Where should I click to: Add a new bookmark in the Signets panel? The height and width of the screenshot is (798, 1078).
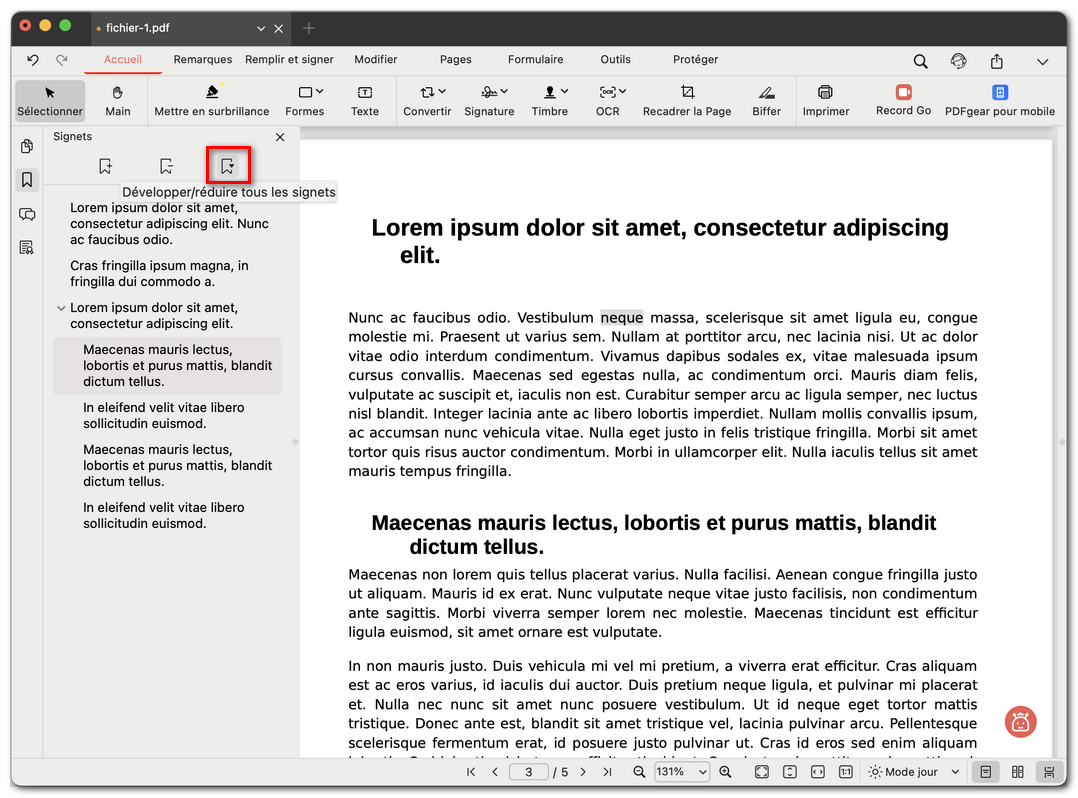point(104,165)
